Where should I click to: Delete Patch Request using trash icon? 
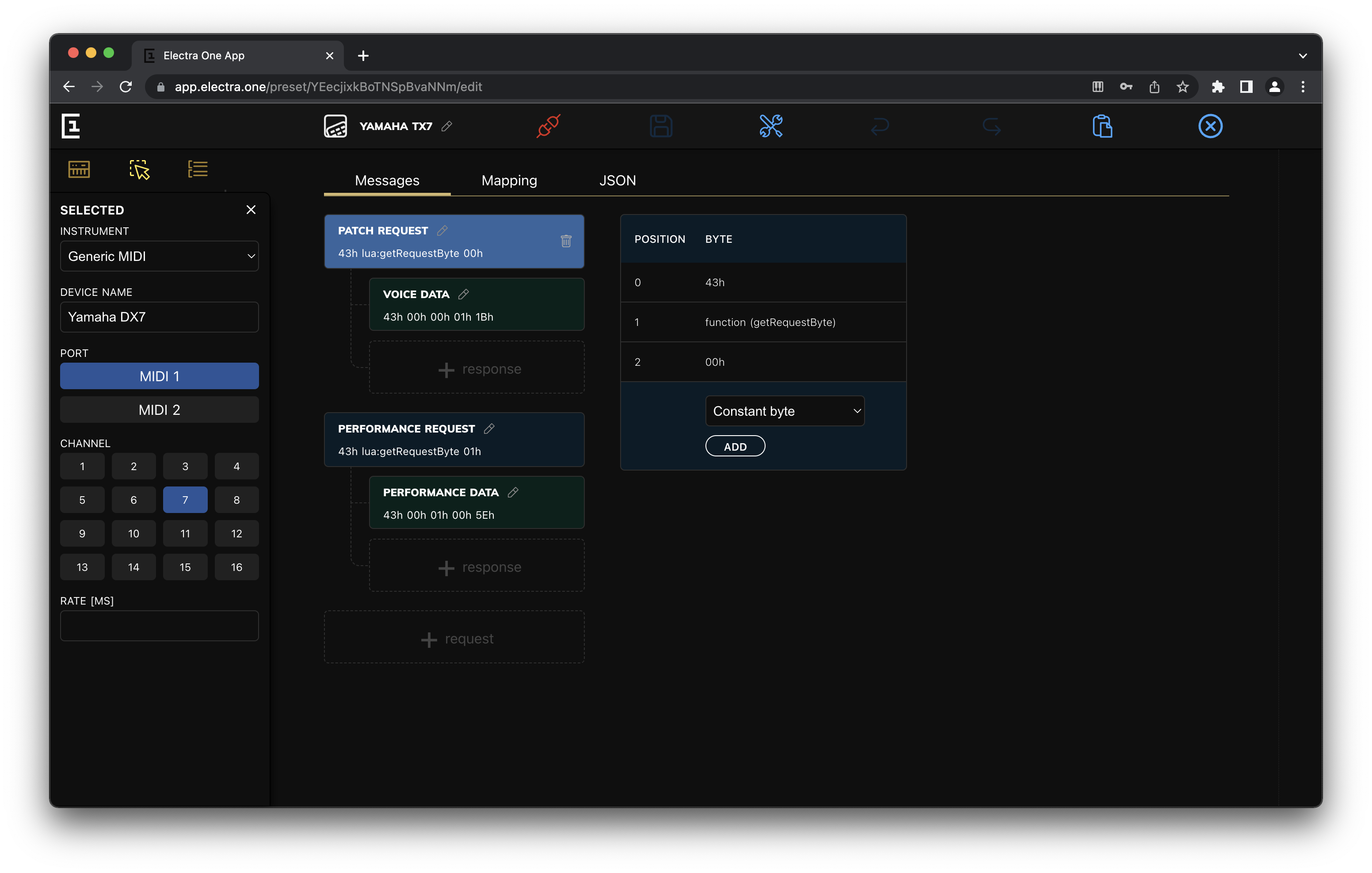coord(566,241)
